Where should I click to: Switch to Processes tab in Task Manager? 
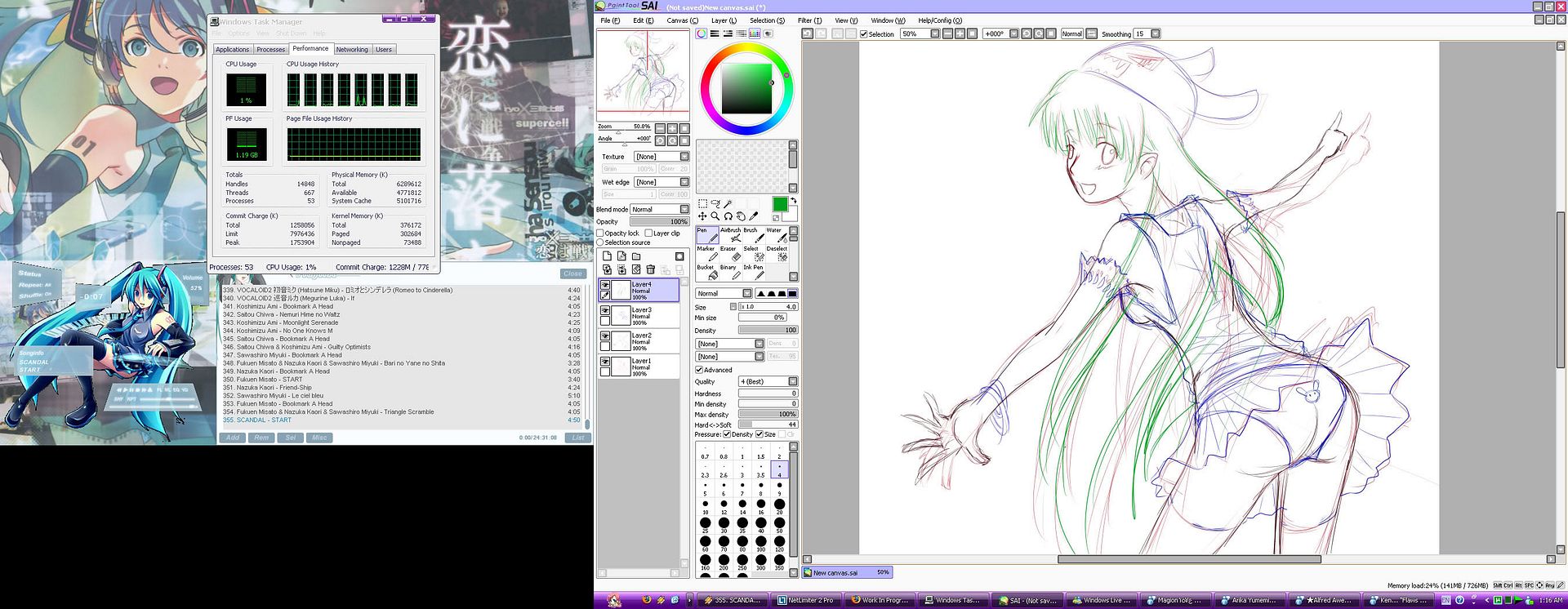pos(271,50)
